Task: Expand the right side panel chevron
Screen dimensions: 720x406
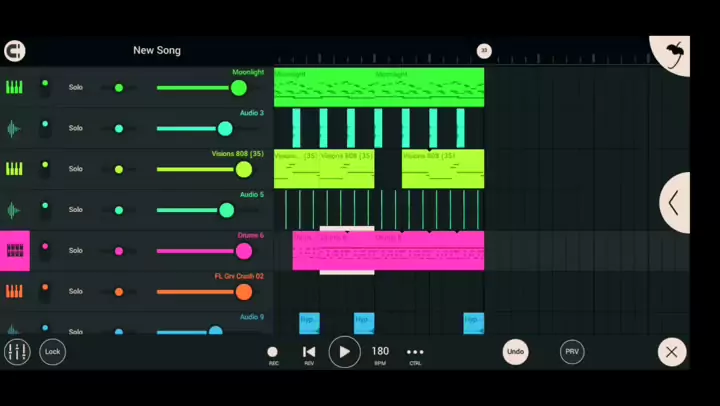Action: [675, 203]
